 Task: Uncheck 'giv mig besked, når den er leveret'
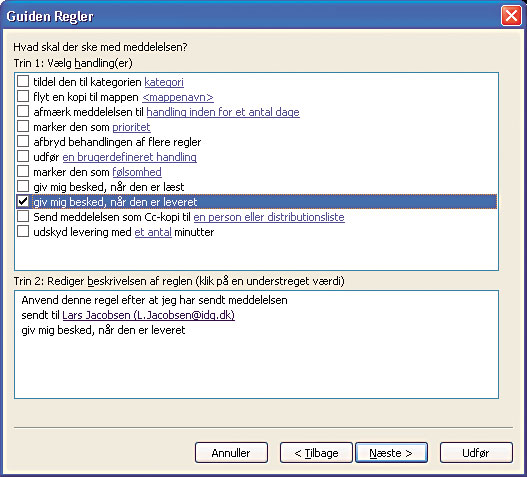[23, 201]
